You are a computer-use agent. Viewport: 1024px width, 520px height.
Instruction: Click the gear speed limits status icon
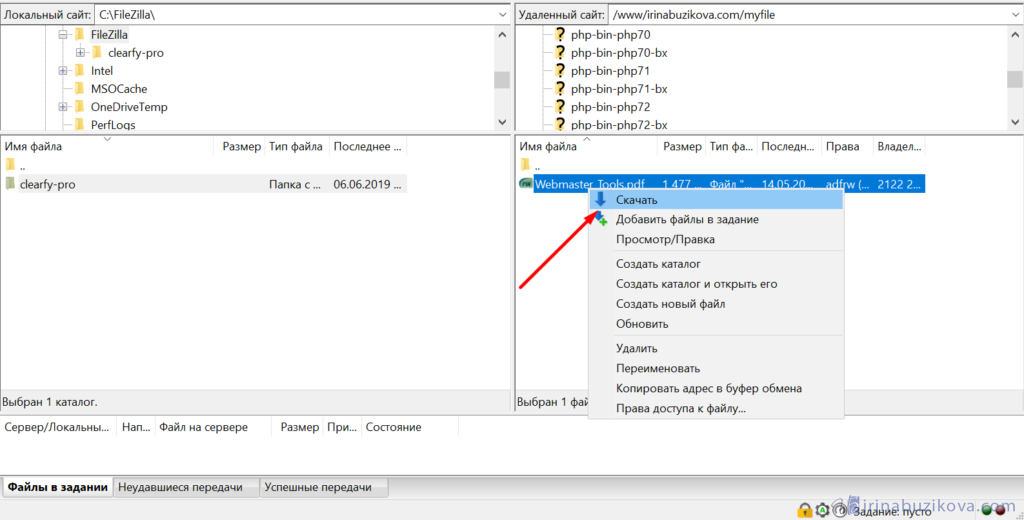pos(821,510)
